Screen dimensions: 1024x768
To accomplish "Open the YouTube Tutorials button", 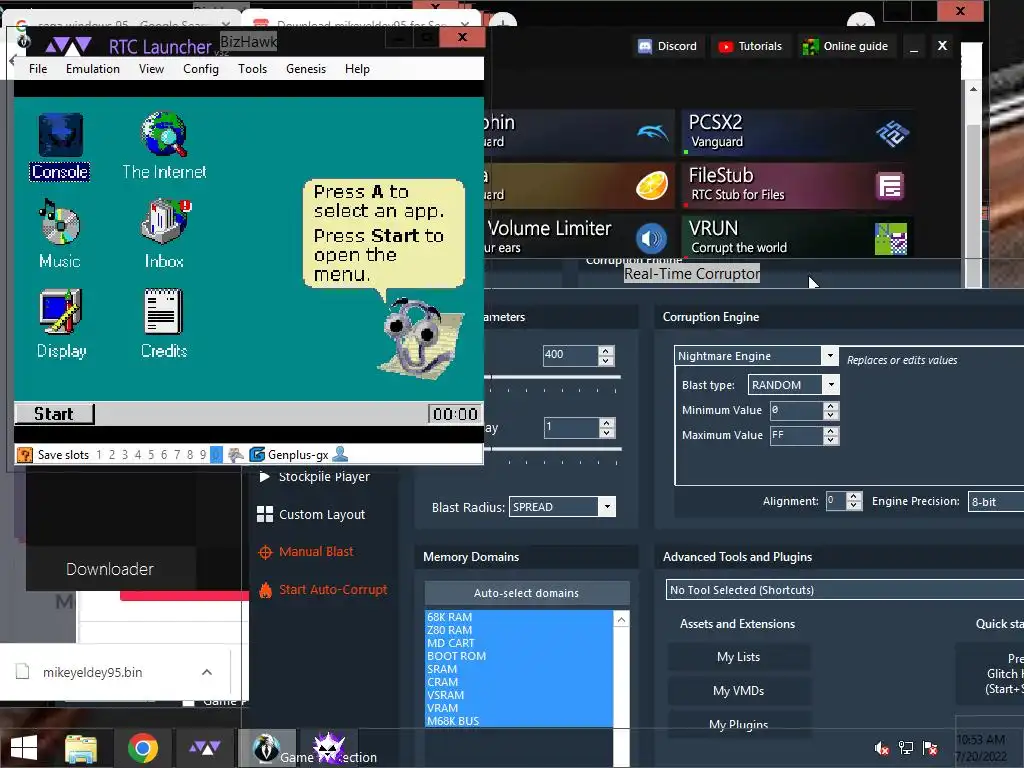I will [x=750, y=46].
